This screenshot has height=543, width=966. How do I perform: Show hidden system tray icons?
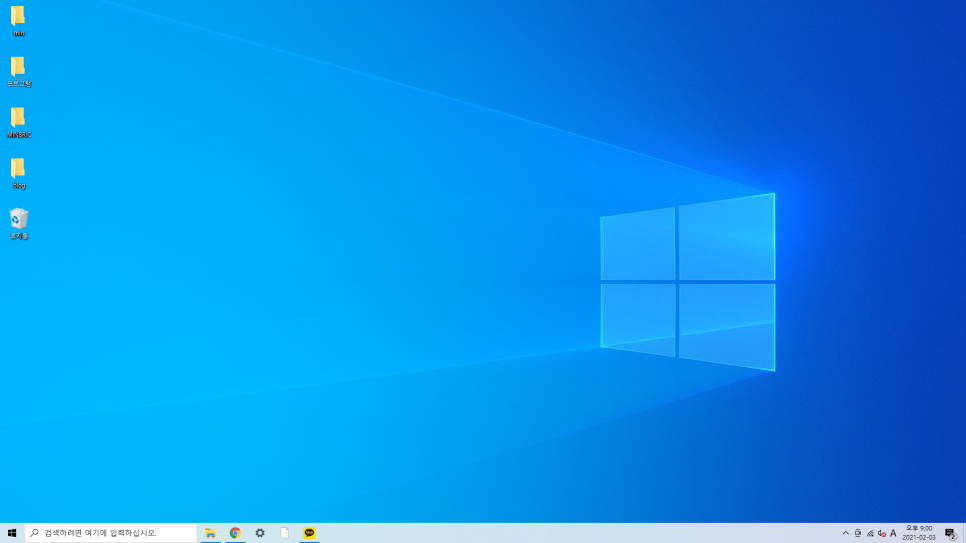[845, 533]
